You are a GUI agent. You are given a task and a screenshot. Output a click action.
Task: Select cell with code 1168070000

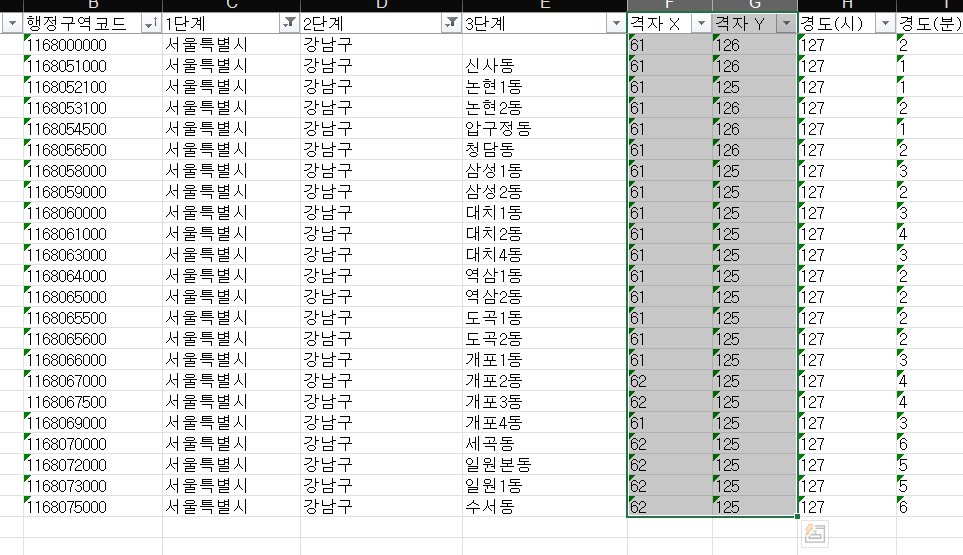tap(93, 444)
